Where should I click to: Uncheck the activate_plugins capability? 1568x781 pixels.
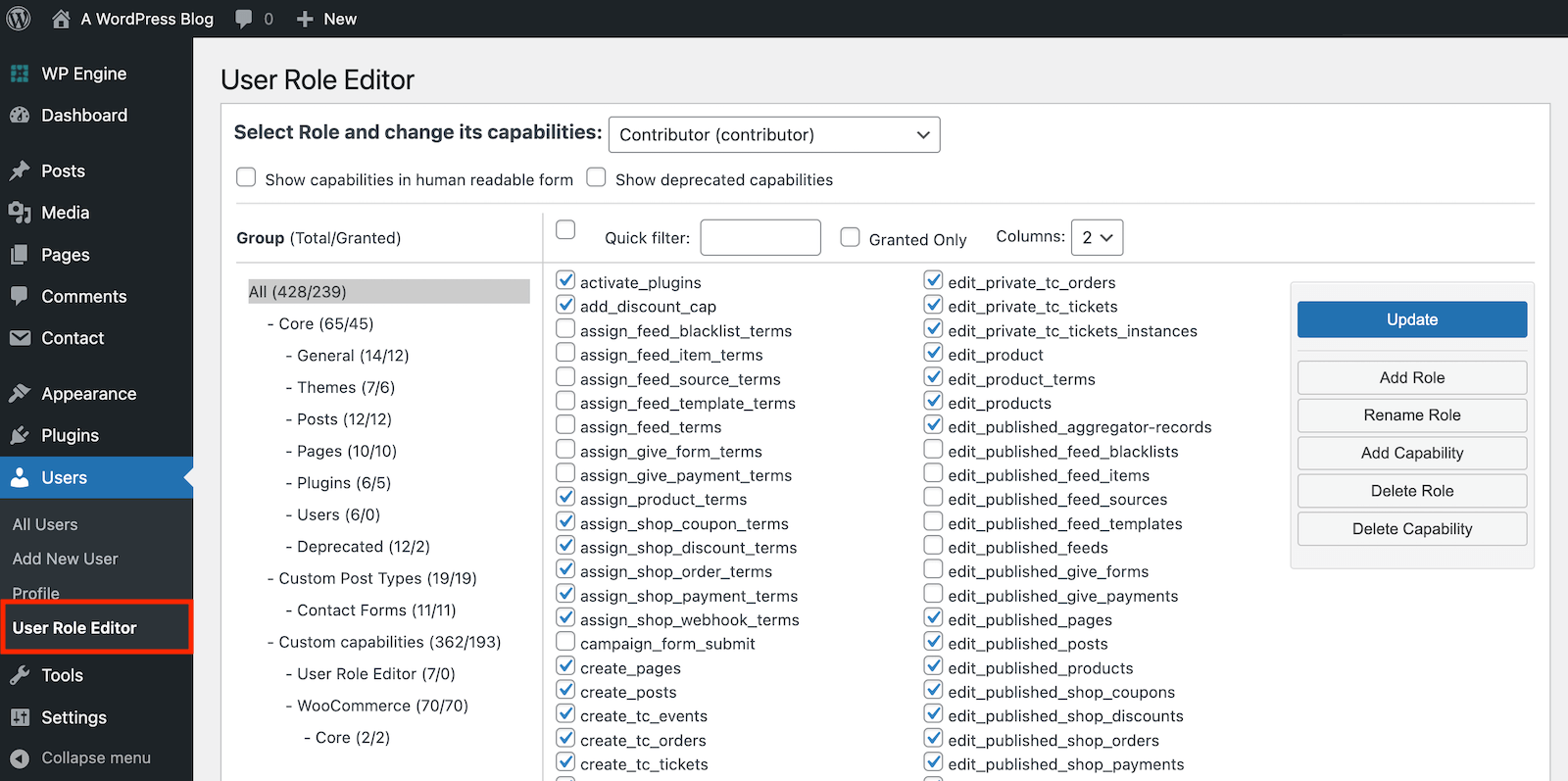[565, 280]
